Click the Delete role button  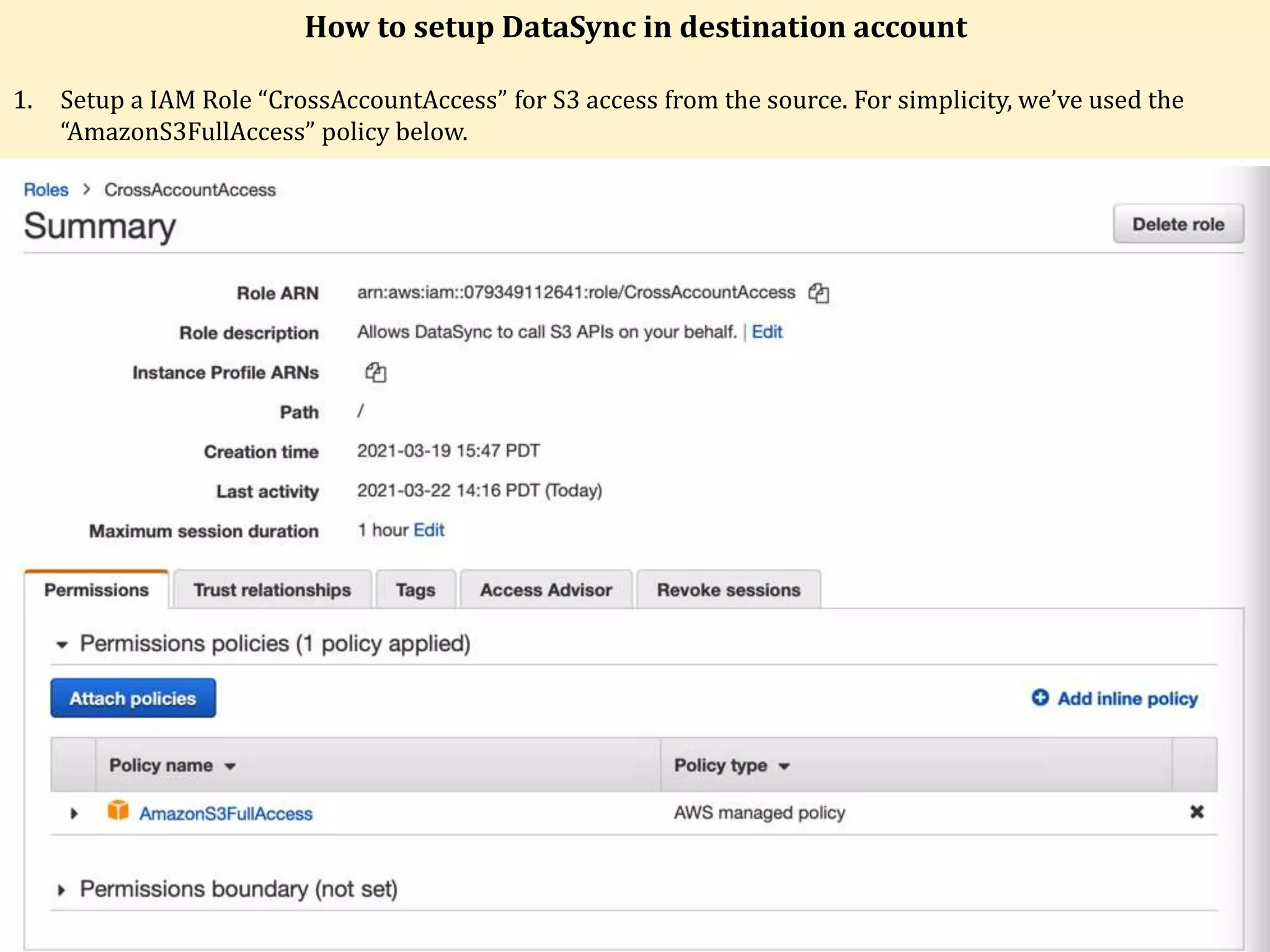tap(1178, 224)
